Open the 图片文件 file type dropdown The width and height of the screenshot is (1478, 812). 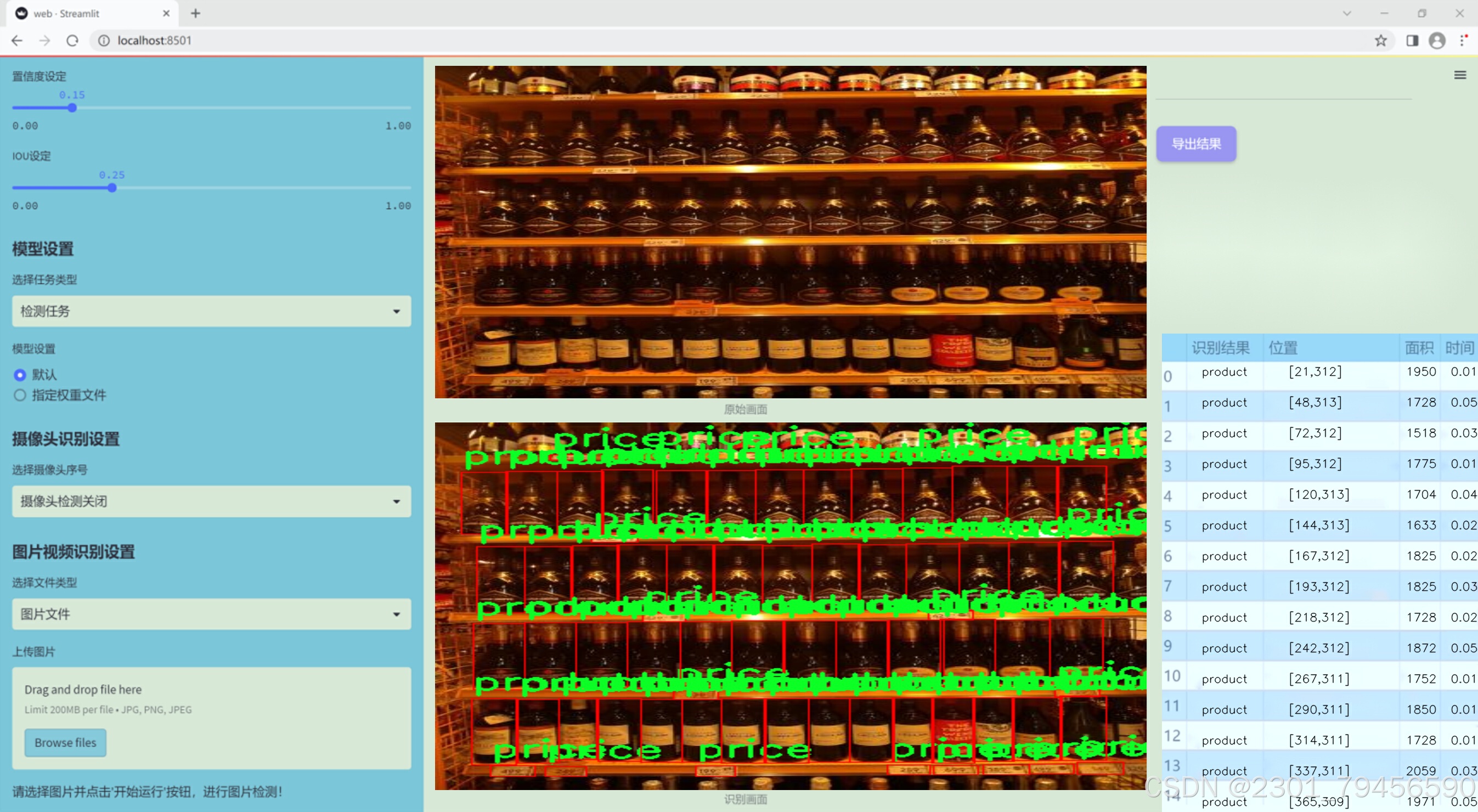pyautogui.click(x=211, y=614)
